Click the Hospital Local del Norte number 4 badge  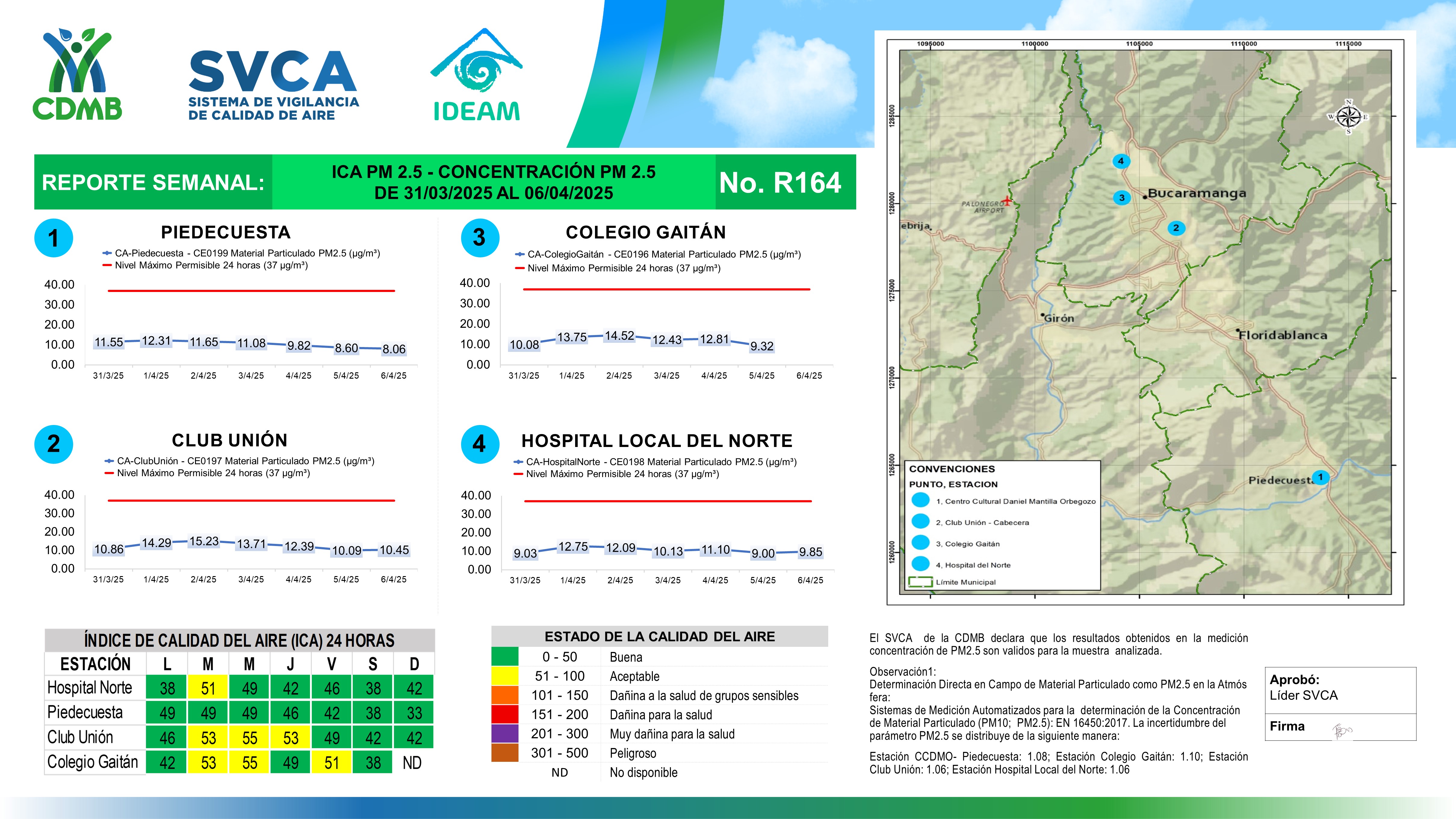pyautogui.click(x=479, y=444)
